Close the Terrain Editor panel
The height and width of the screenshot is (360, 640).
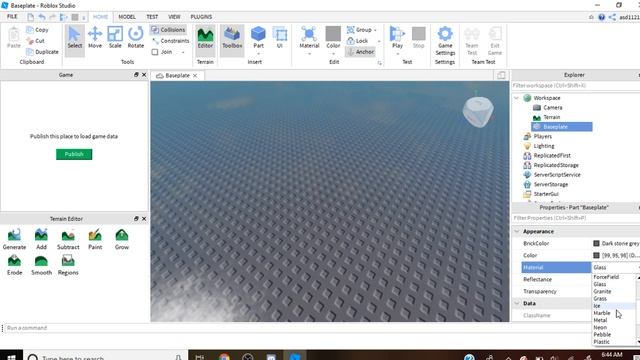(x=144, y=219)
